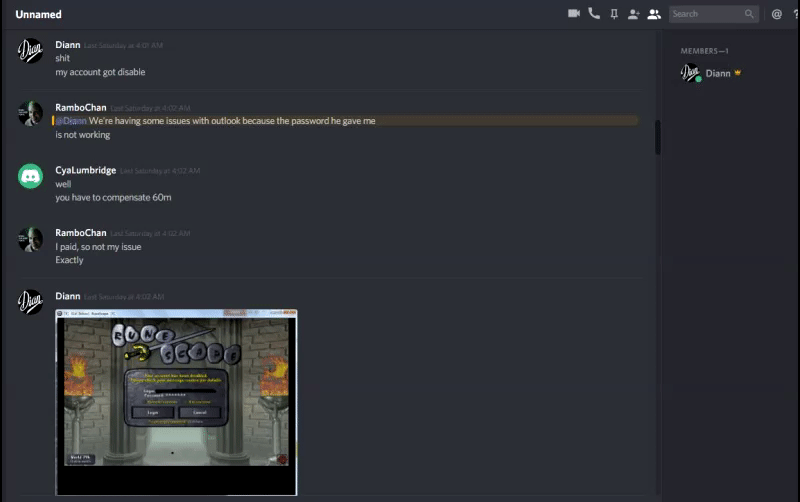The height and width of the screenshot is (502, 800).
Task: Click message 'my account got disable'
Action: pyautogui.click(x=100, y=72)
